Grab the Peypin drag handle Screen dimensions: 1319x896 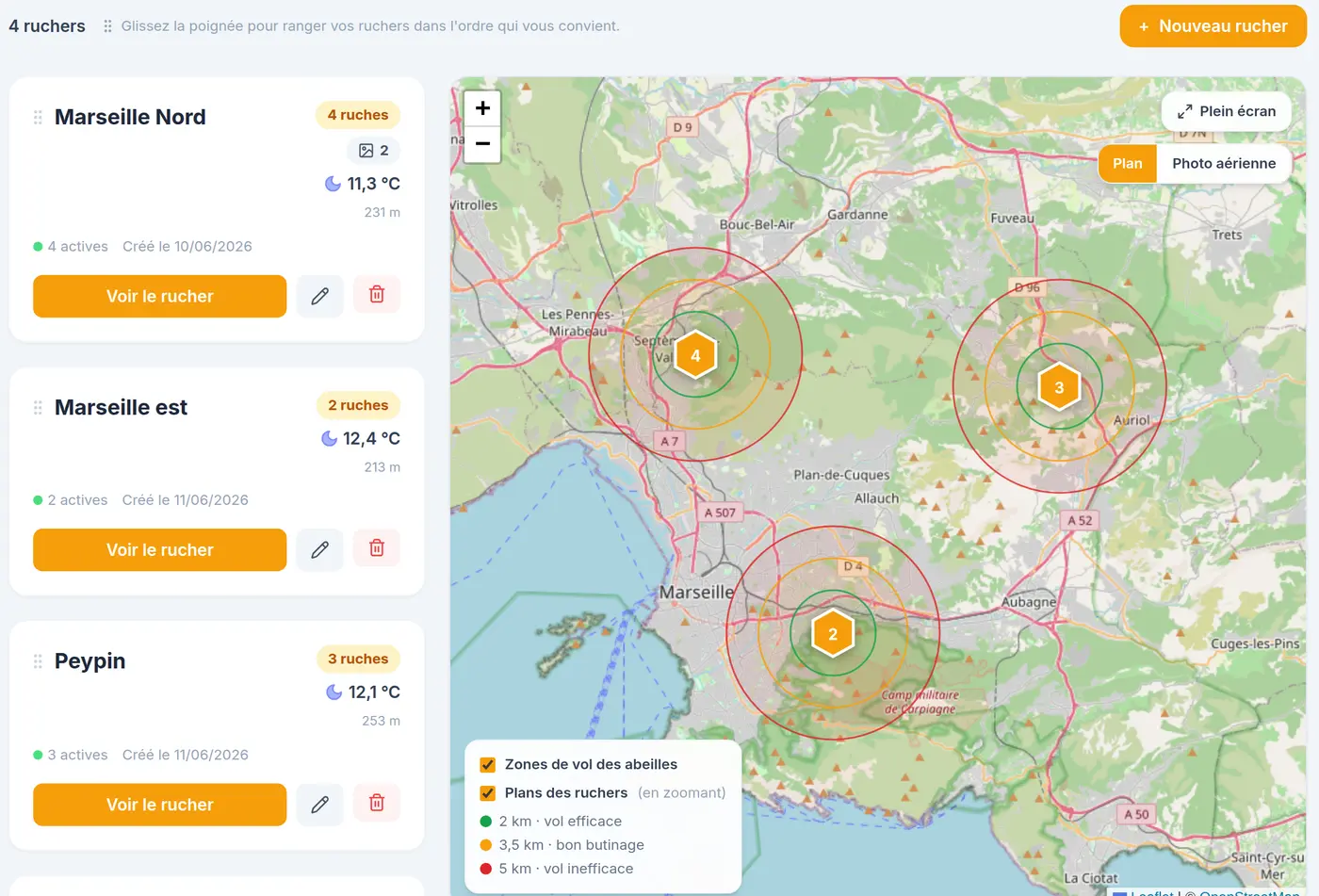point(38,661)
